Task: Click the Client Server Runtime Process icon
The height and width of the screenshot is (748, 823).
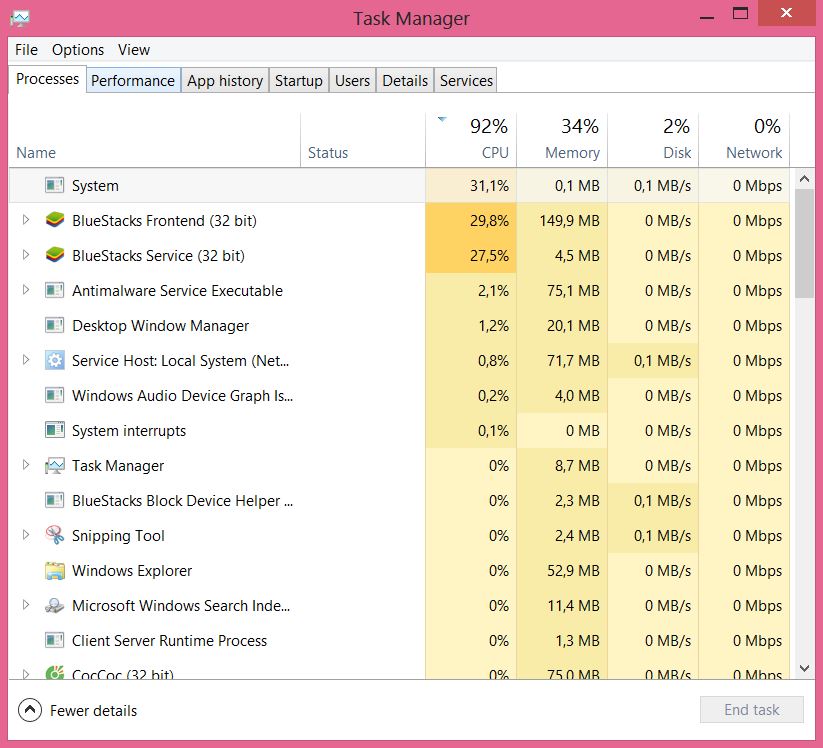Action: click(x=55, y=640)
